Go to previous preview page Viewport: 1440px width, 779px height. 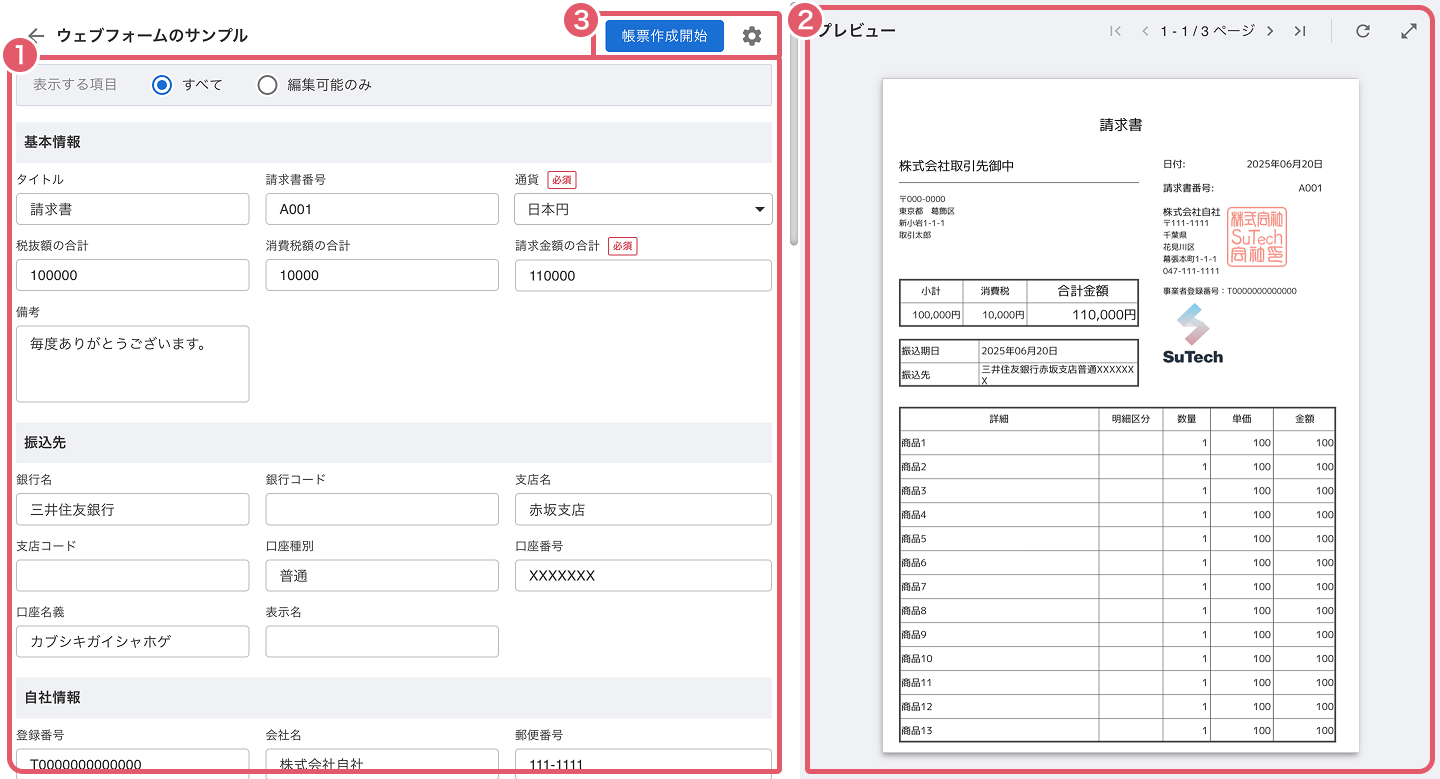pos(1145,31)
